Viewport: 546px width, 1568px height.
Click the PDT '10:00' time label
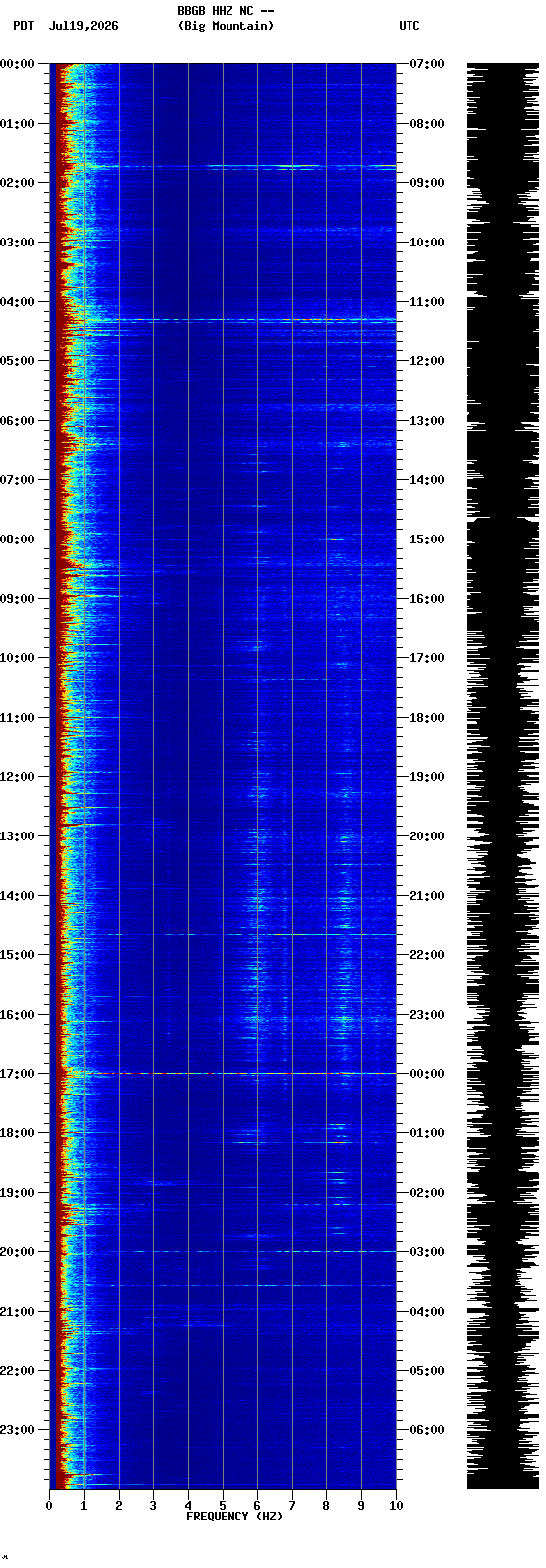17,658
